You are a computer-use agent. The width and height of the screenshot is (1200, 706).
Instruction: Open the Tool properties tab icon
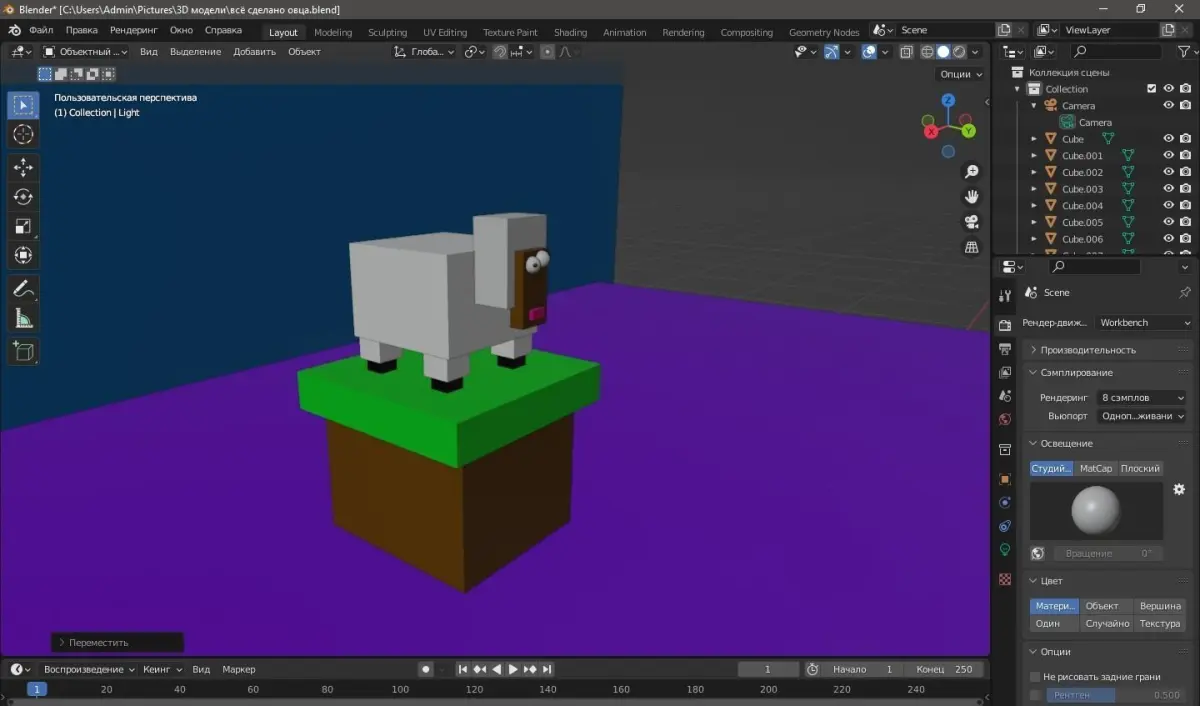coord(1005,296)
